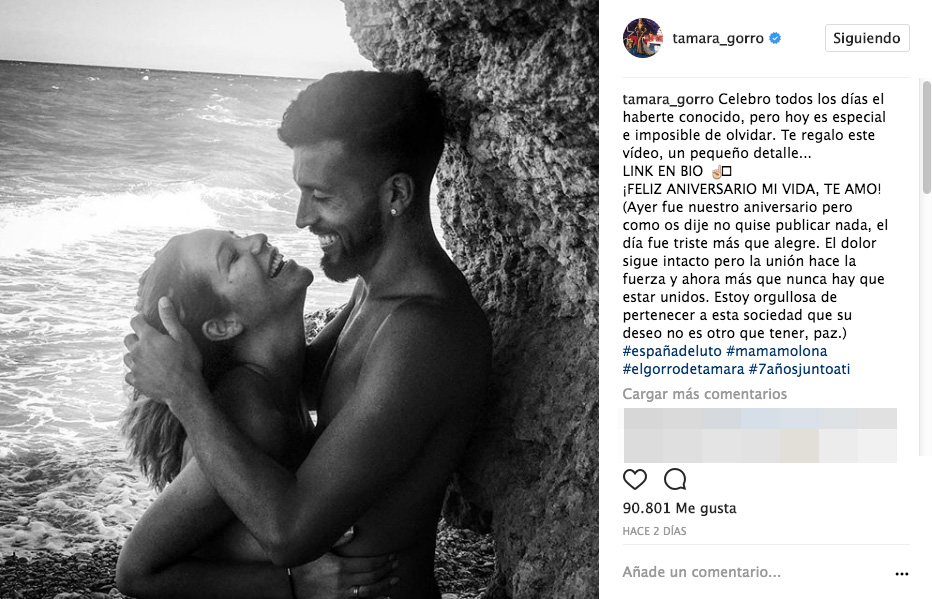Screen dimensions: 932x599
Task: Open hashtag #elgorrodetamara
Action: pos(683,369)
